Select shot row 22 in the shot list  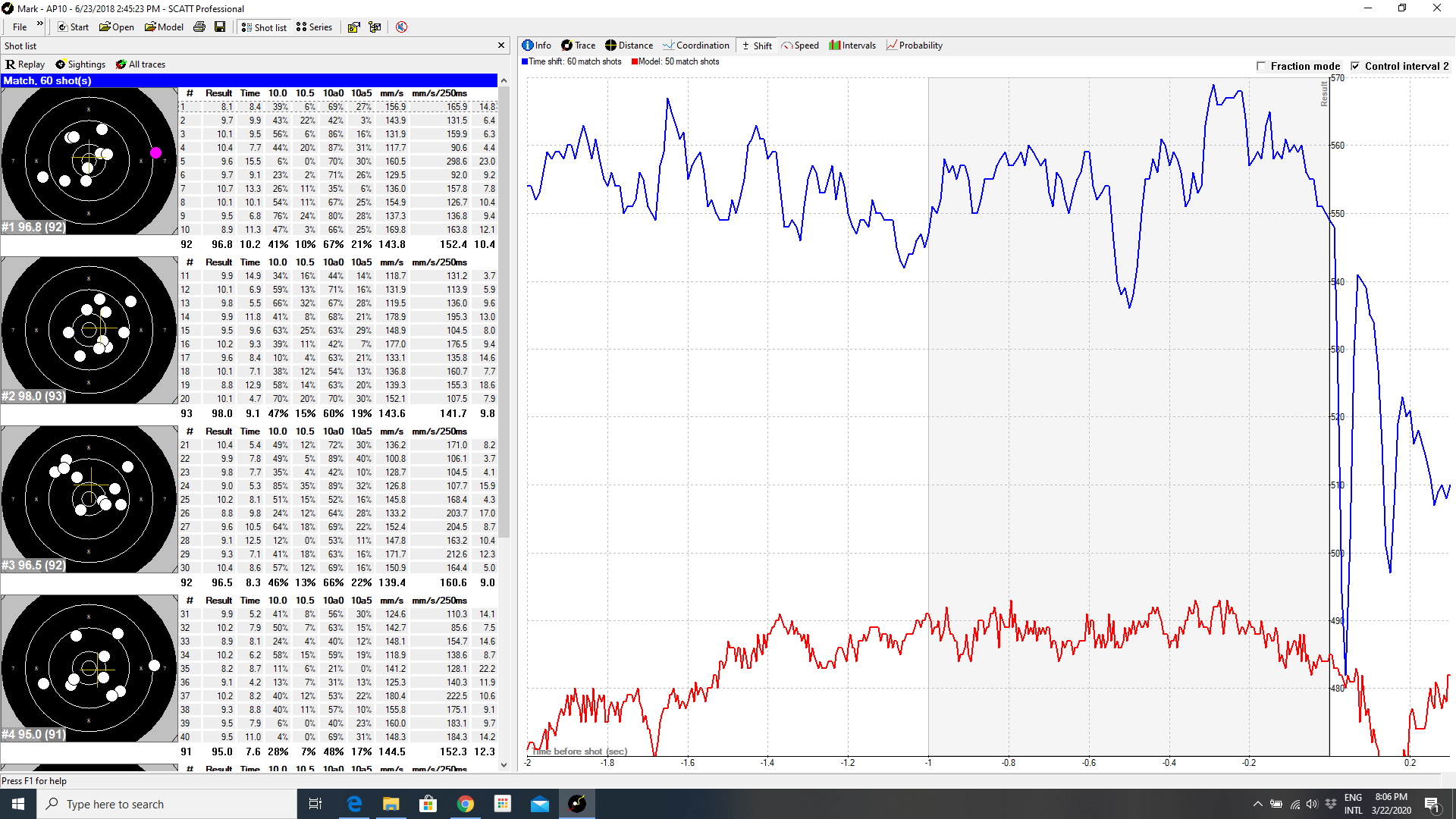pos(337,459)
